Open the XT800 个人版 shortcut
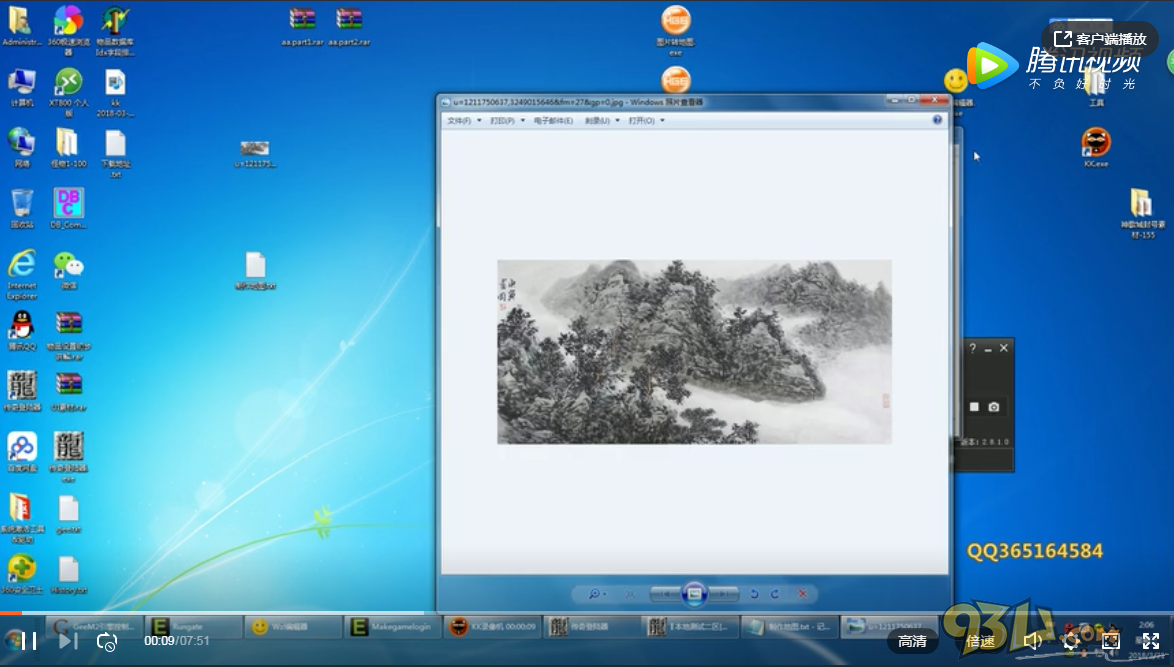Screen dimensions: 1174x667 (68, 92)
